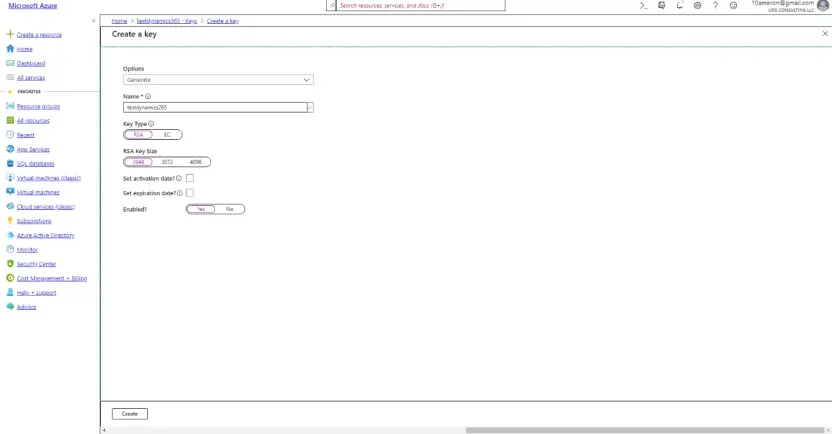Open Azure Active Directory link
Viewport: 832px width, 434px height.
point(46,235)
